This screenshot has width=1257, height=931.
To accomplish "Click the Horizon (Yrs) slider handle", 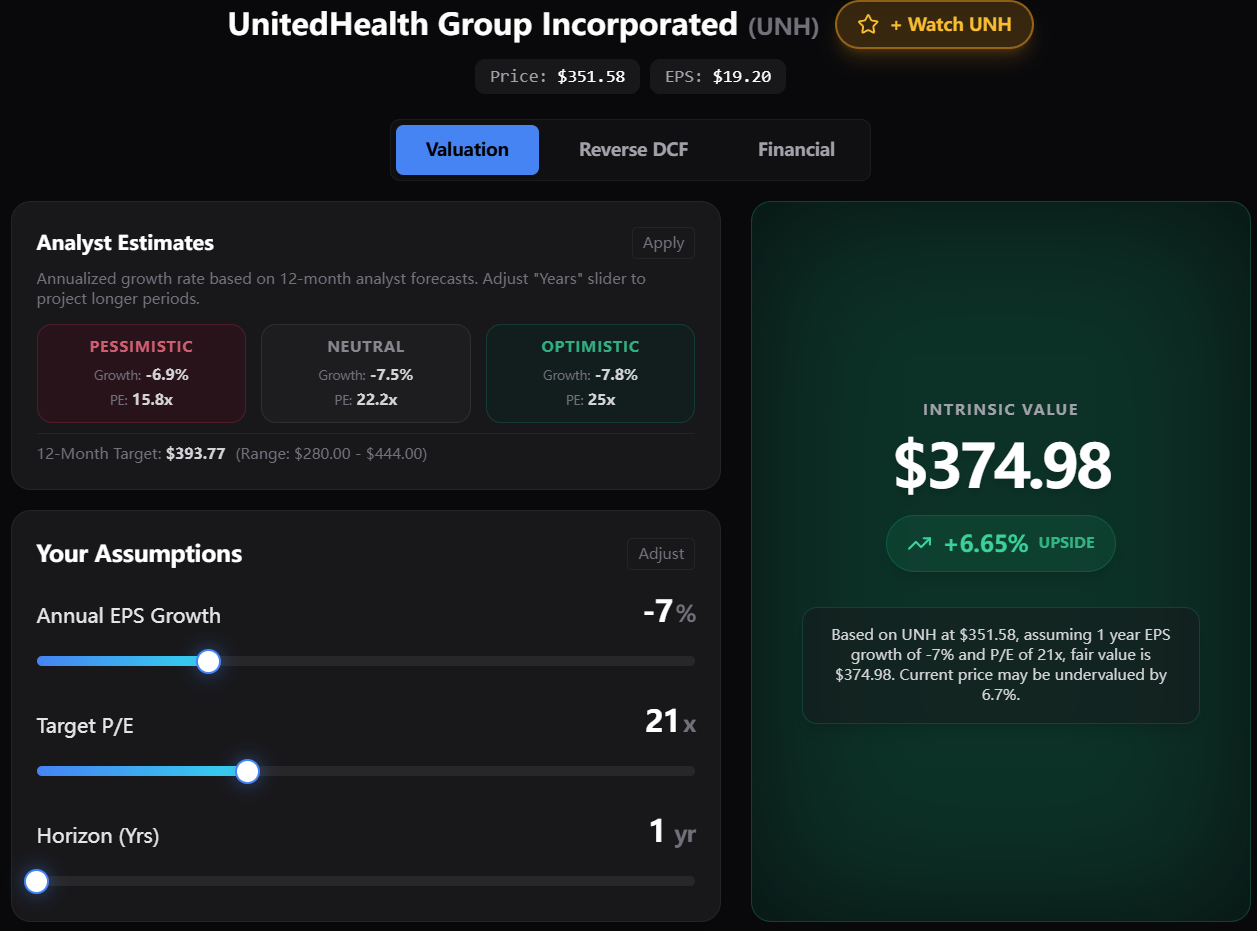I will [37, 881].
